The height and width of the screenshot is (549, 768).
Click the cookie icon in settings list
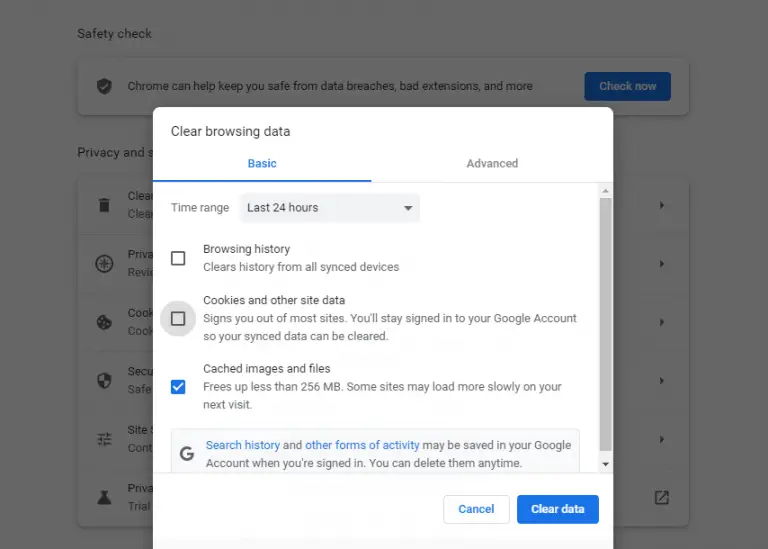(104, 322)
